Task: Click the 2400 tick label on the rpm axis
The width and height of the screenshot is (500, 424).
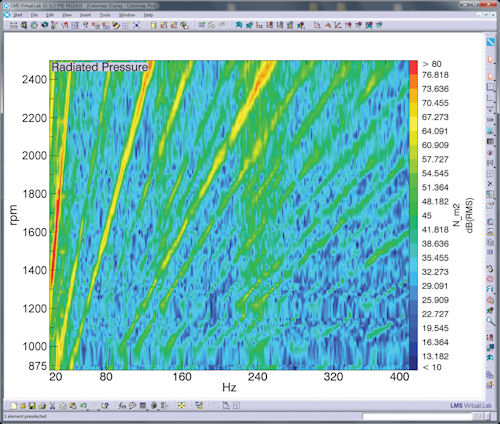Action: click(34, 80)
